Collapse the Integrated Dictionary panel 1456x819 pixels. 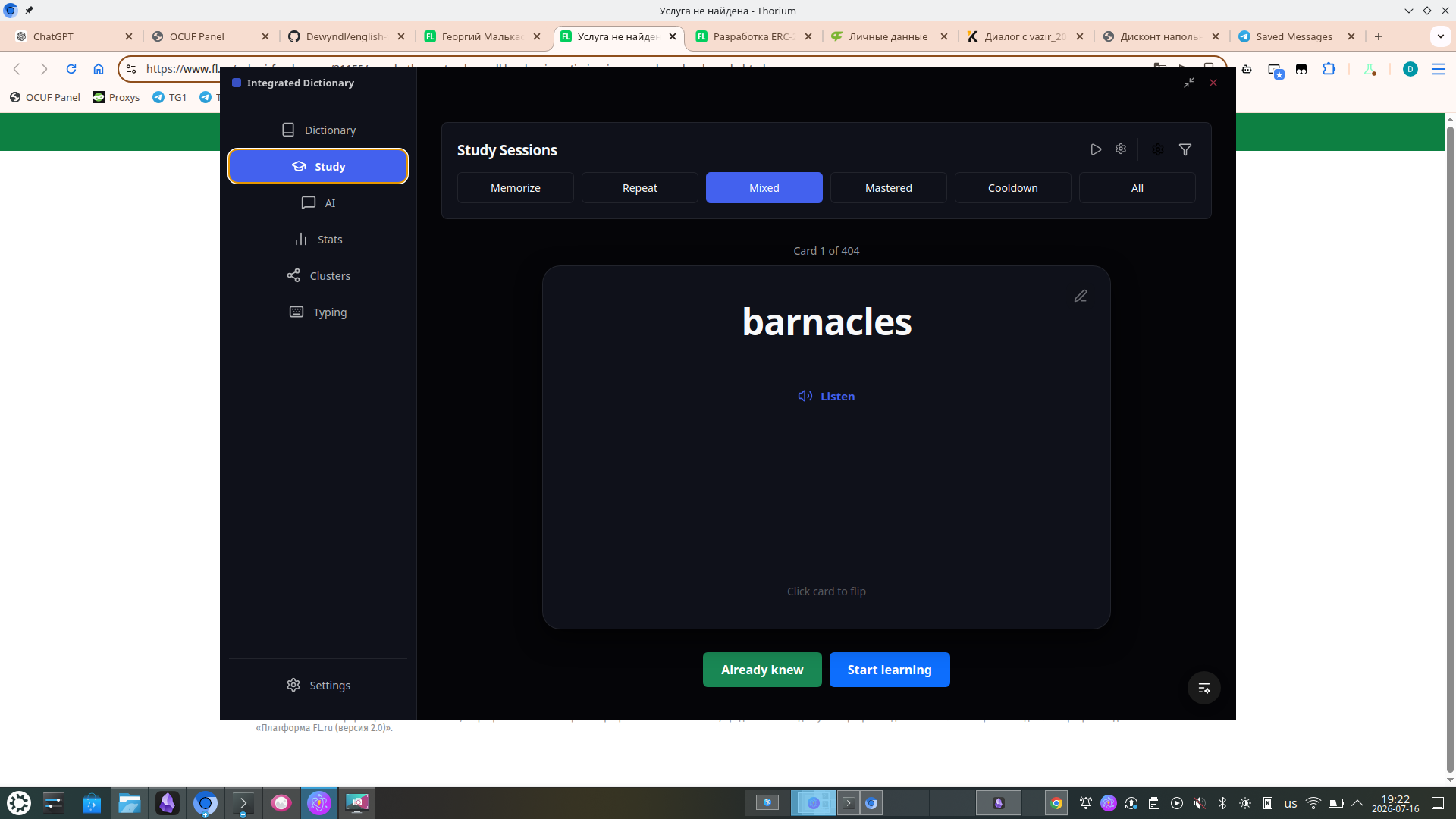(1189, 83)
